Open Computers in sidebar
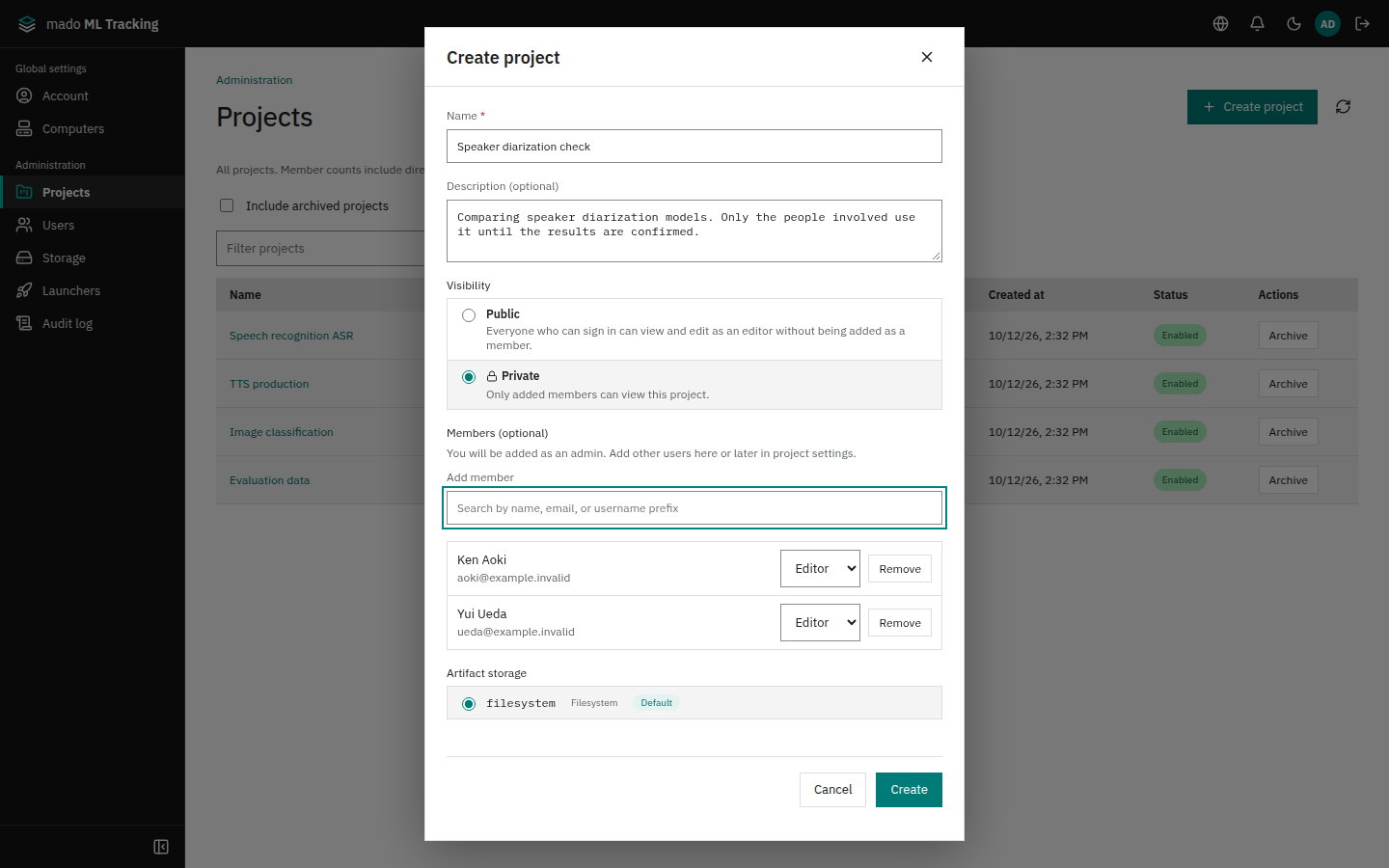 [x=93, y=128]
